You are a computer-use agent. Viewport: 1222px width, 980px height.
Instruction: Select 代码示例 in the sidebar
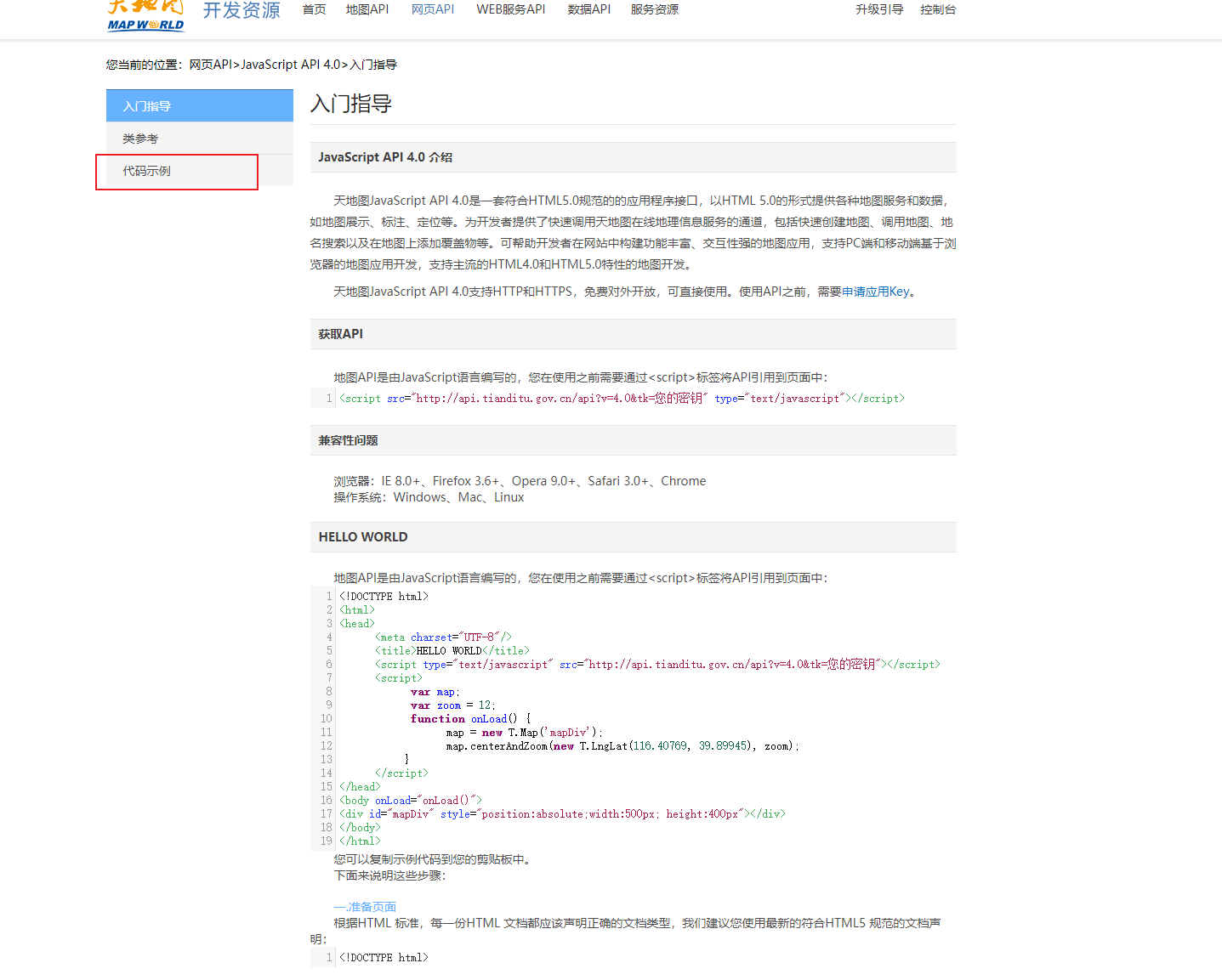coord(200,171)
